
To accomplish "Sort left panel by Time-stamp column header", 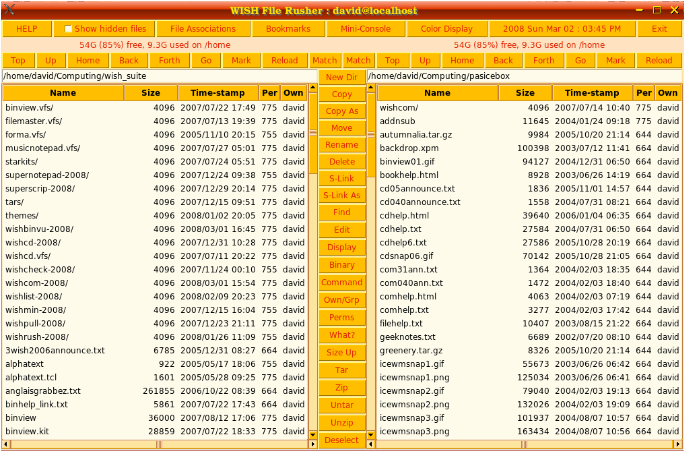I will tap(218, 93).
